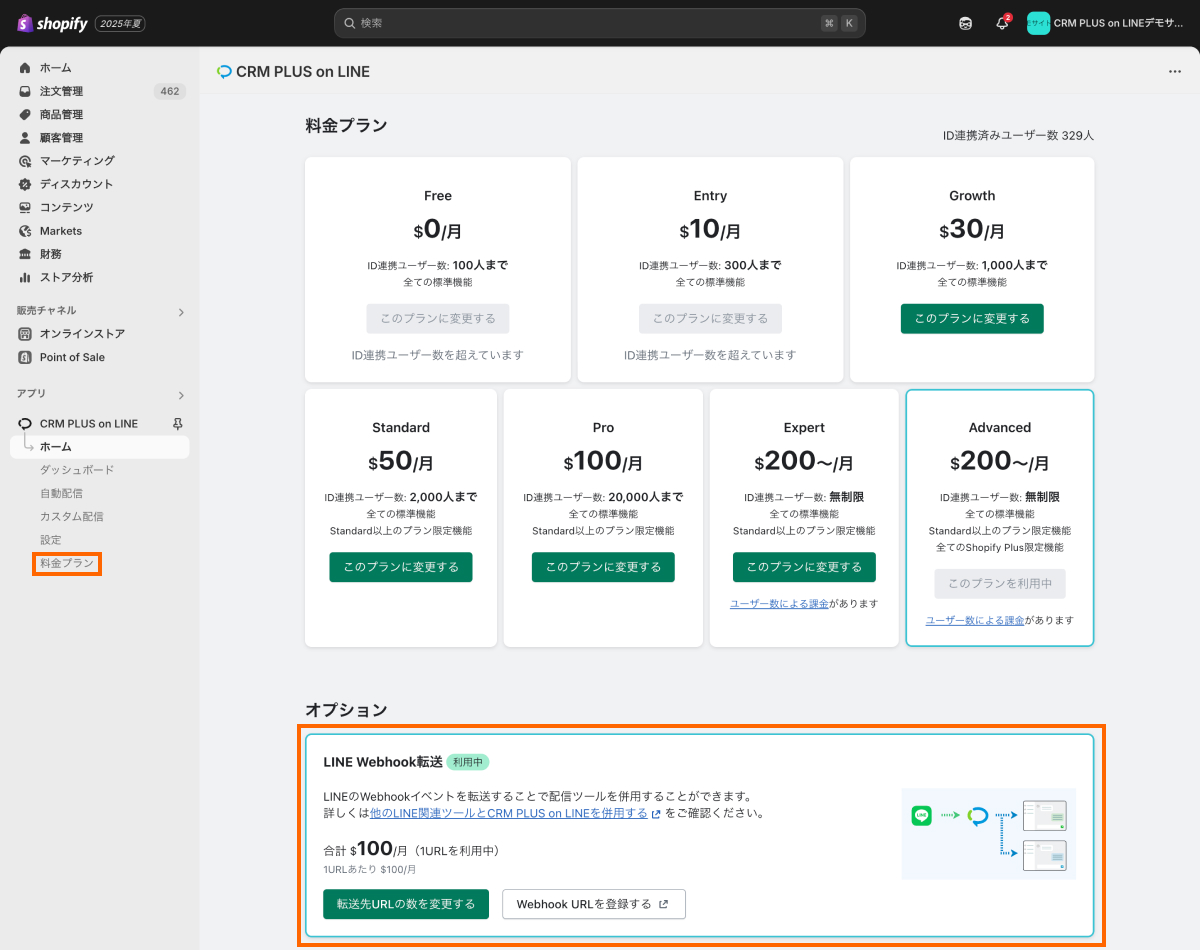Click the オプション section heading
Image resolution: width=1200 pixels, height=950 pixels.
(346, 710)
